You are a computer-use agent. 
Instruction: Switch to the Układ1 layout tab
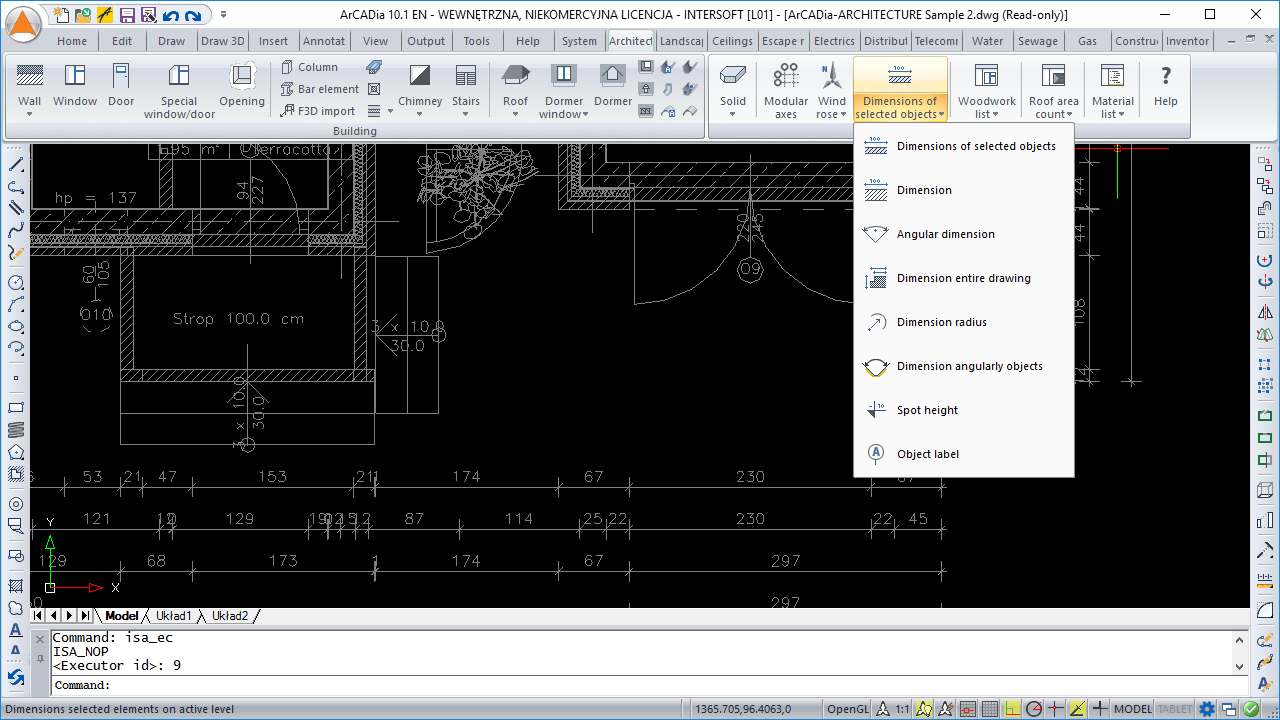pos(173,616)
